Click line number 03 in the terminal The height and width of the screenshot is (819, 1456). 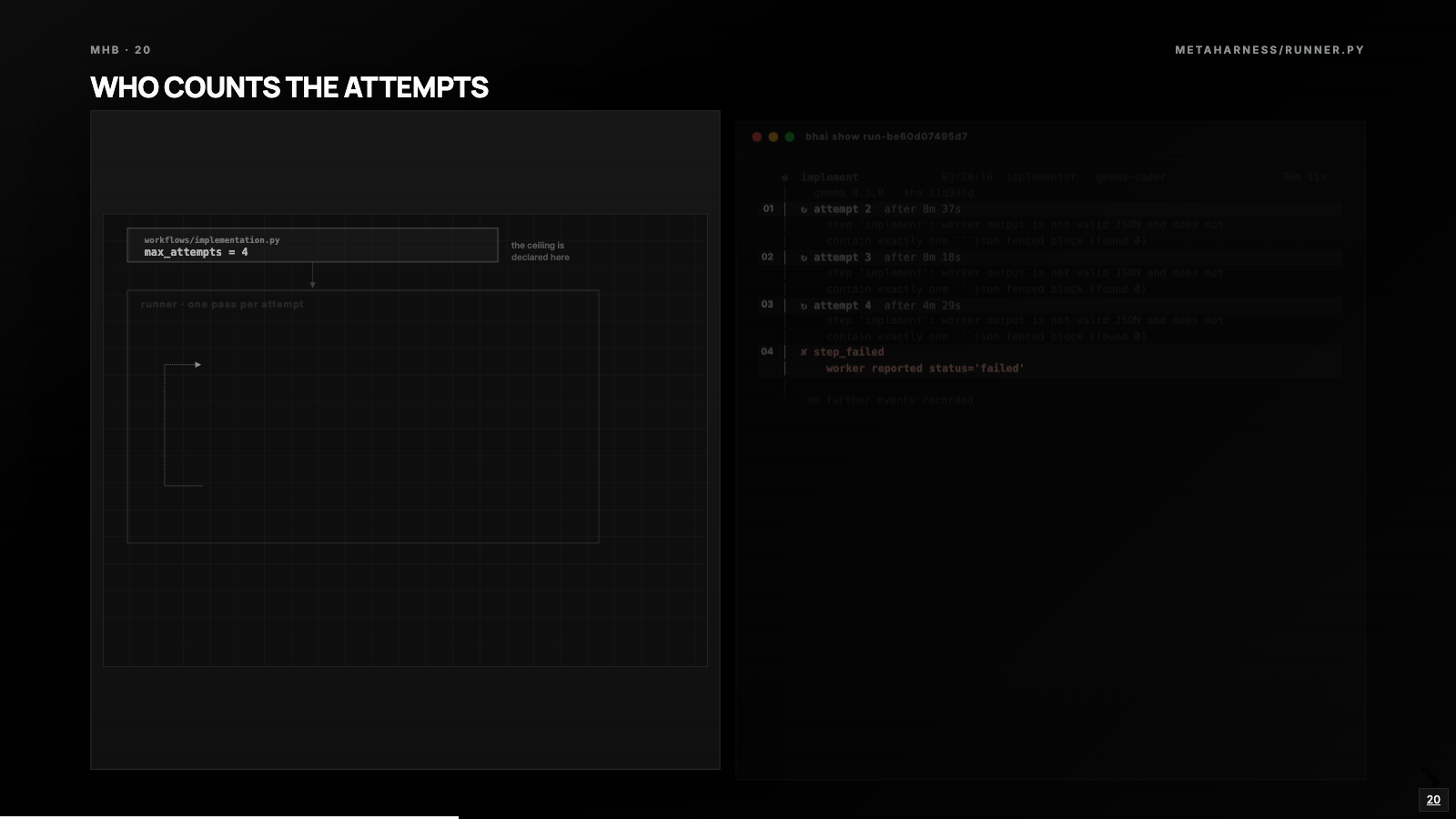tap(767, 305)
